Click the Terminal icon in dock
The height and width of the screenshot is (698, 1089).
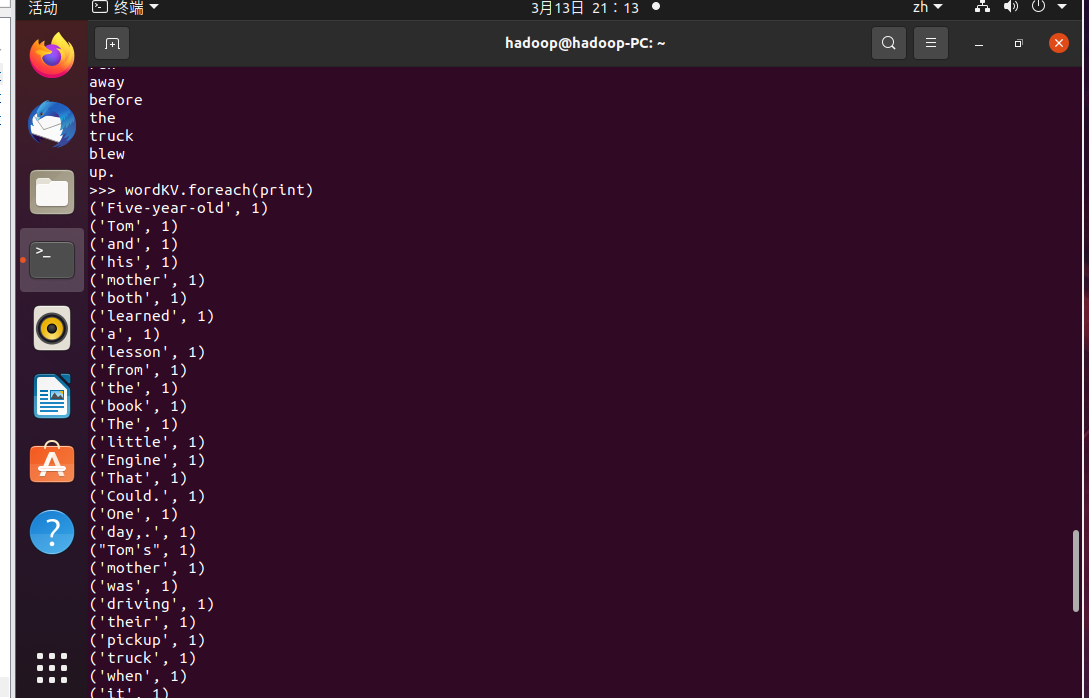(52, 260)
